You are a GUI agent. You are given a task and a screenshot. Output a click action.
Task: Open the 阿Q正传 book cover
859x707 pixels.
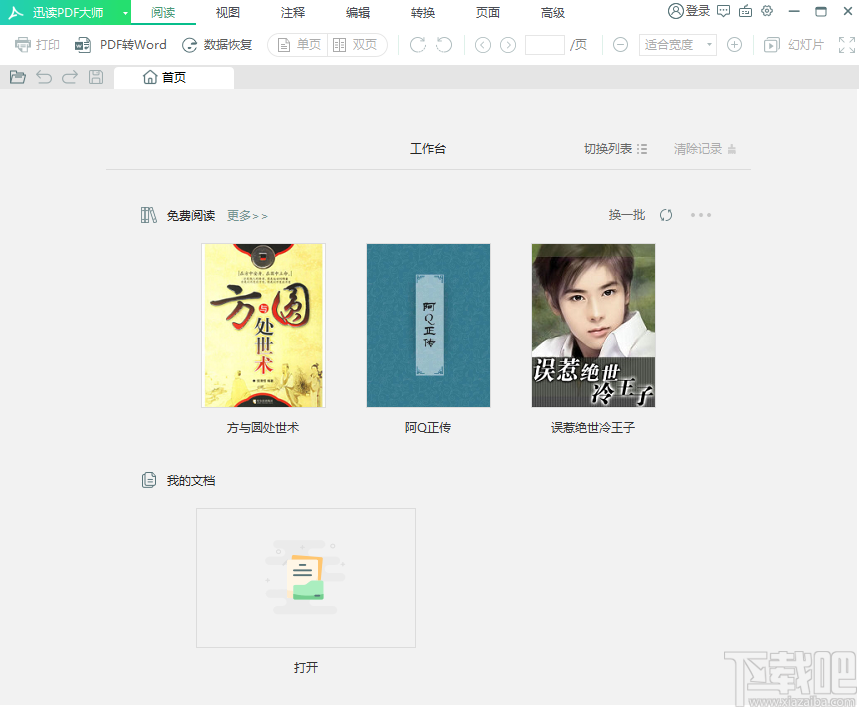click(428, 325)
